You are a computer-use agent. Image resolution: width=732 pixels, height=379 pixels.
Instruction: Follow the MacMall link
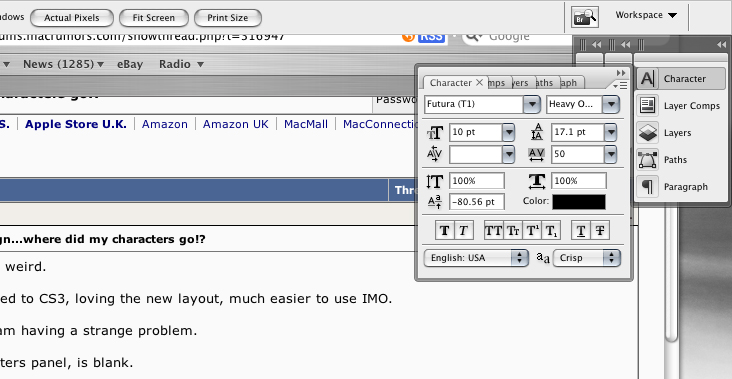click(x=306, y=124)
